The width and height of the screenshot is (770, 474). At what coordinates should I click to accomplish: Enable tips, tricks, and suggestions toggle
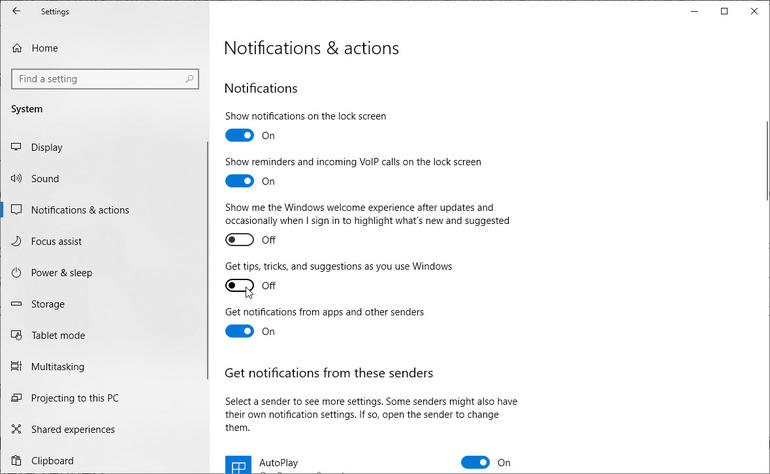(x=240, y=285)
